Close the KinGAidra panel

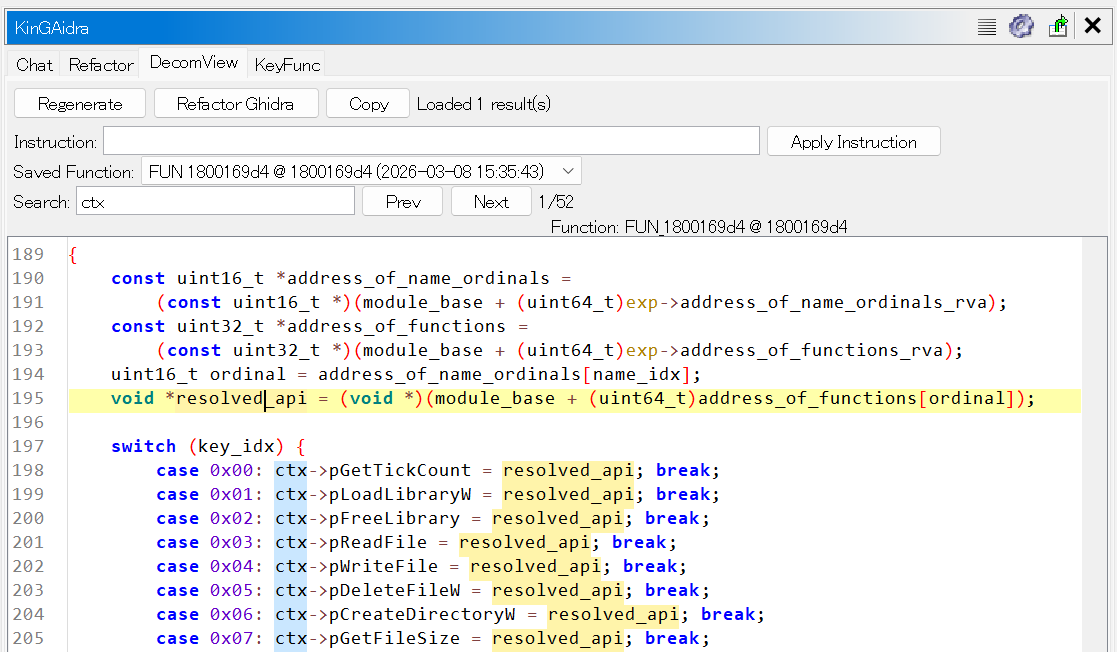(1093, 26)
